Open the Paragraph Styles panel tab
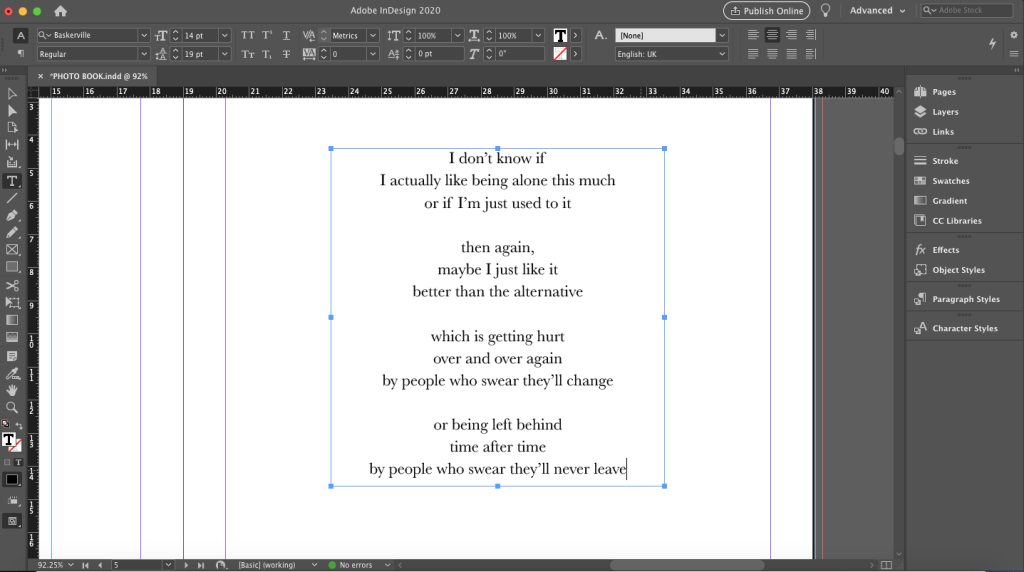1024x572 pixels. pos(965,299)
